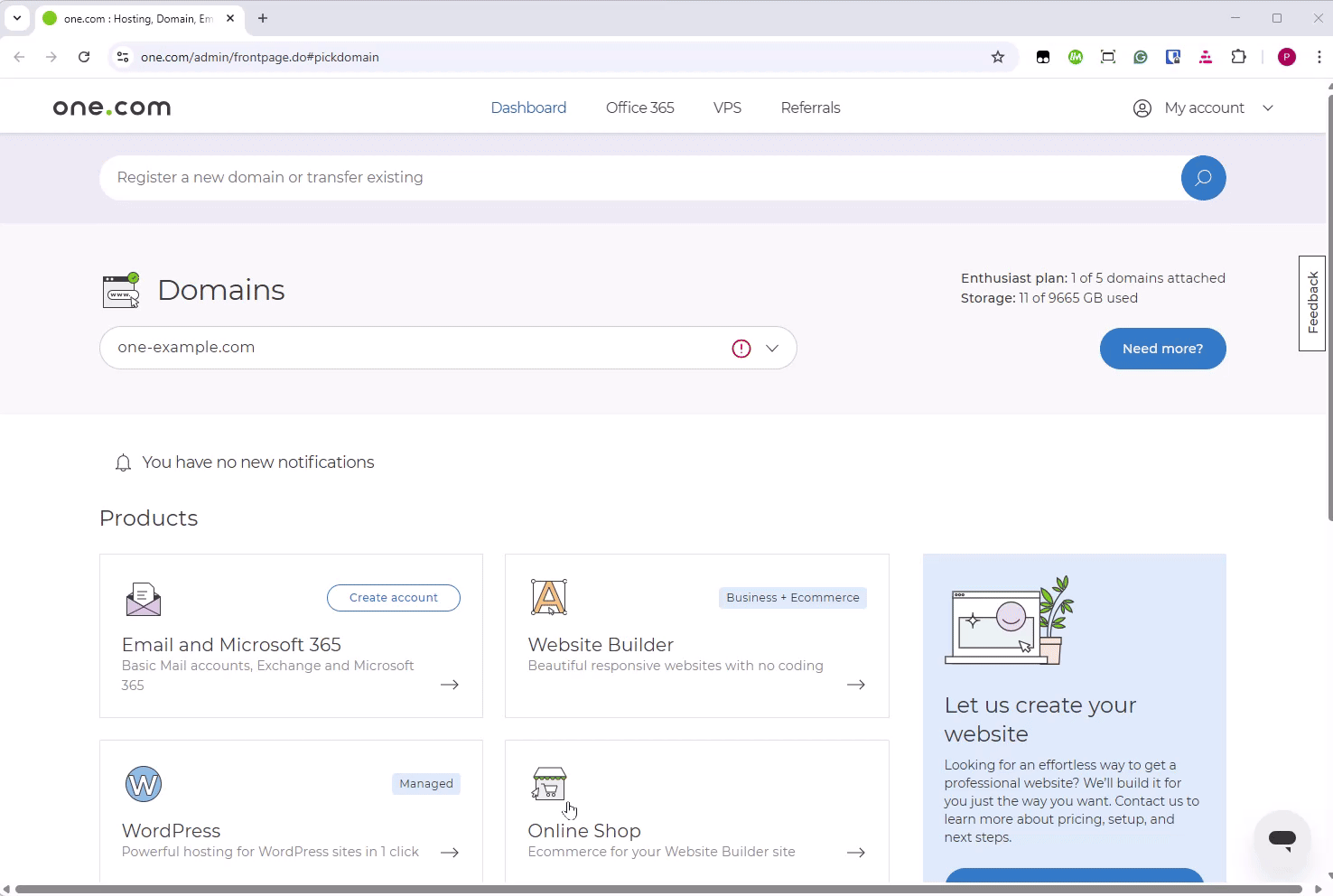The image size is (1333, 896).
Task: Select the Referrals menu item
Action: click(810, 107)
